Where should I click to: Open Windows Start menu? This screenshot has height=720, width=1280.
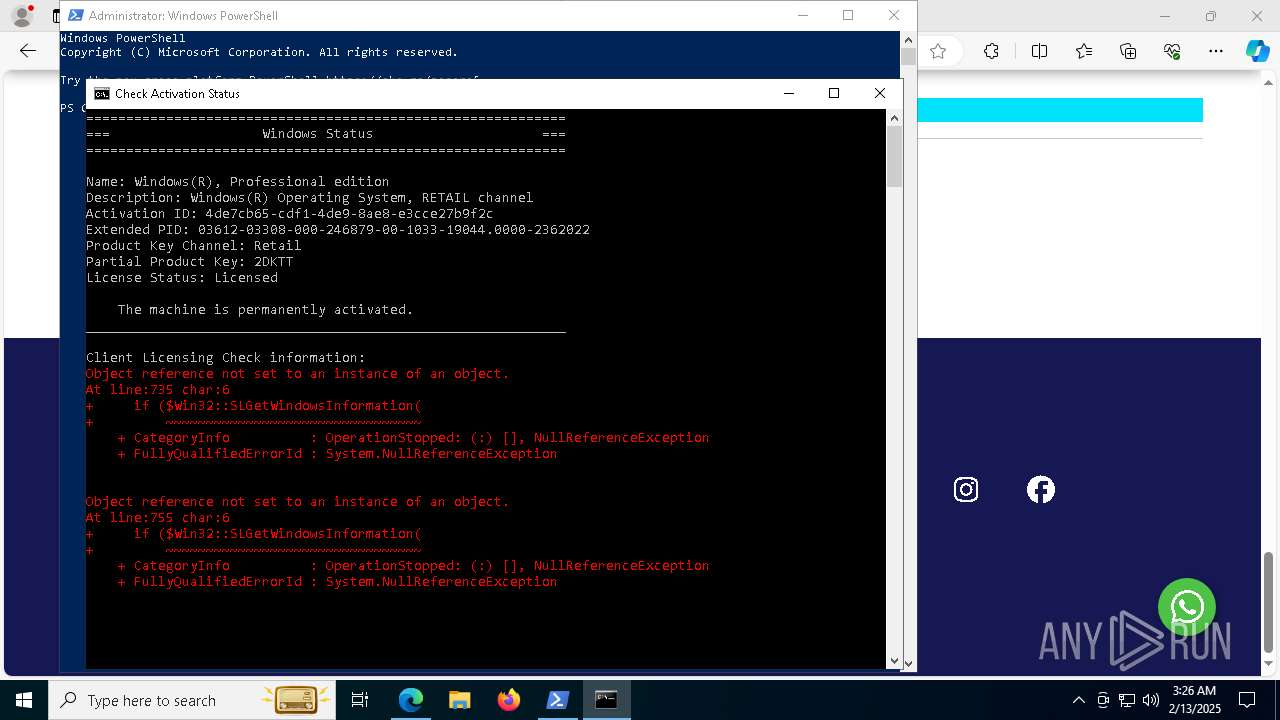point(24,700)
